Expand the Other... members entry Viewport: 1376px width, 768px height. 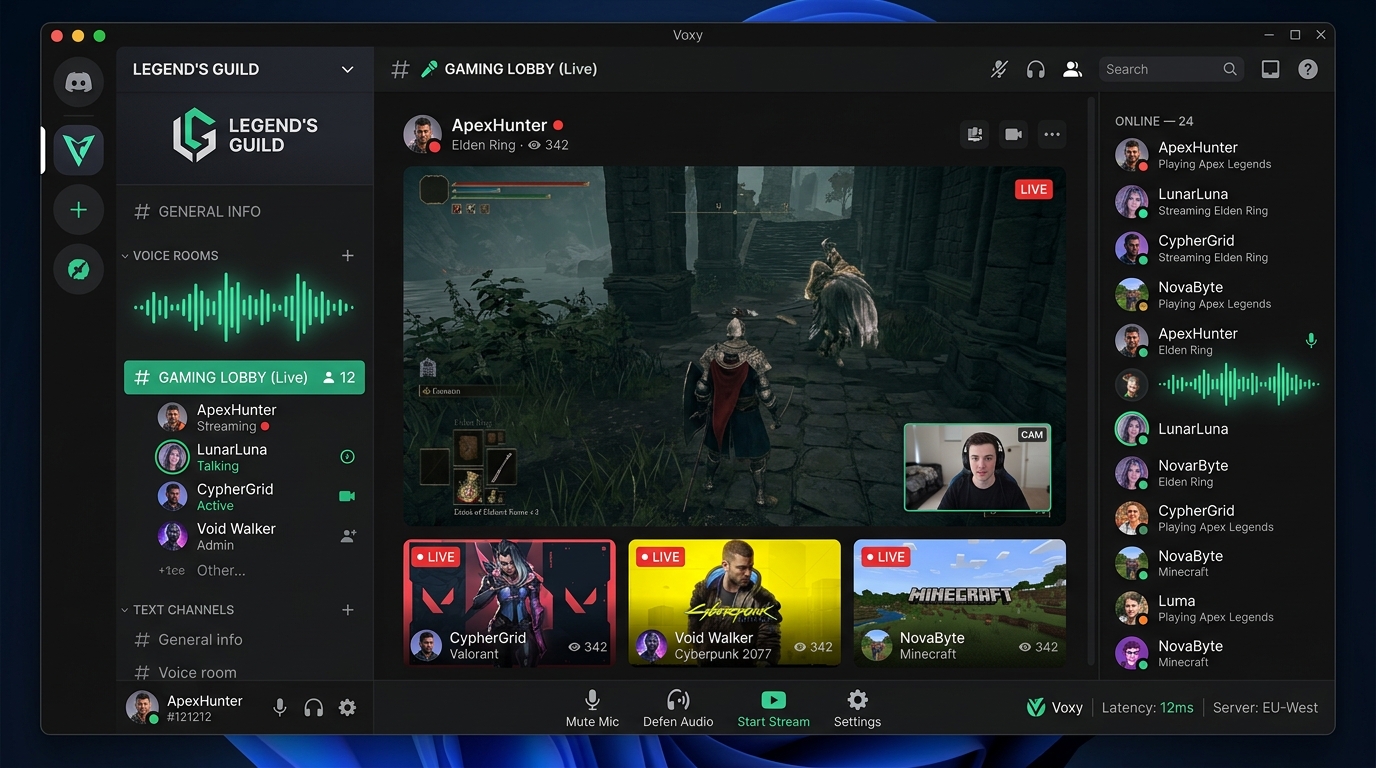tap(201, 571)
